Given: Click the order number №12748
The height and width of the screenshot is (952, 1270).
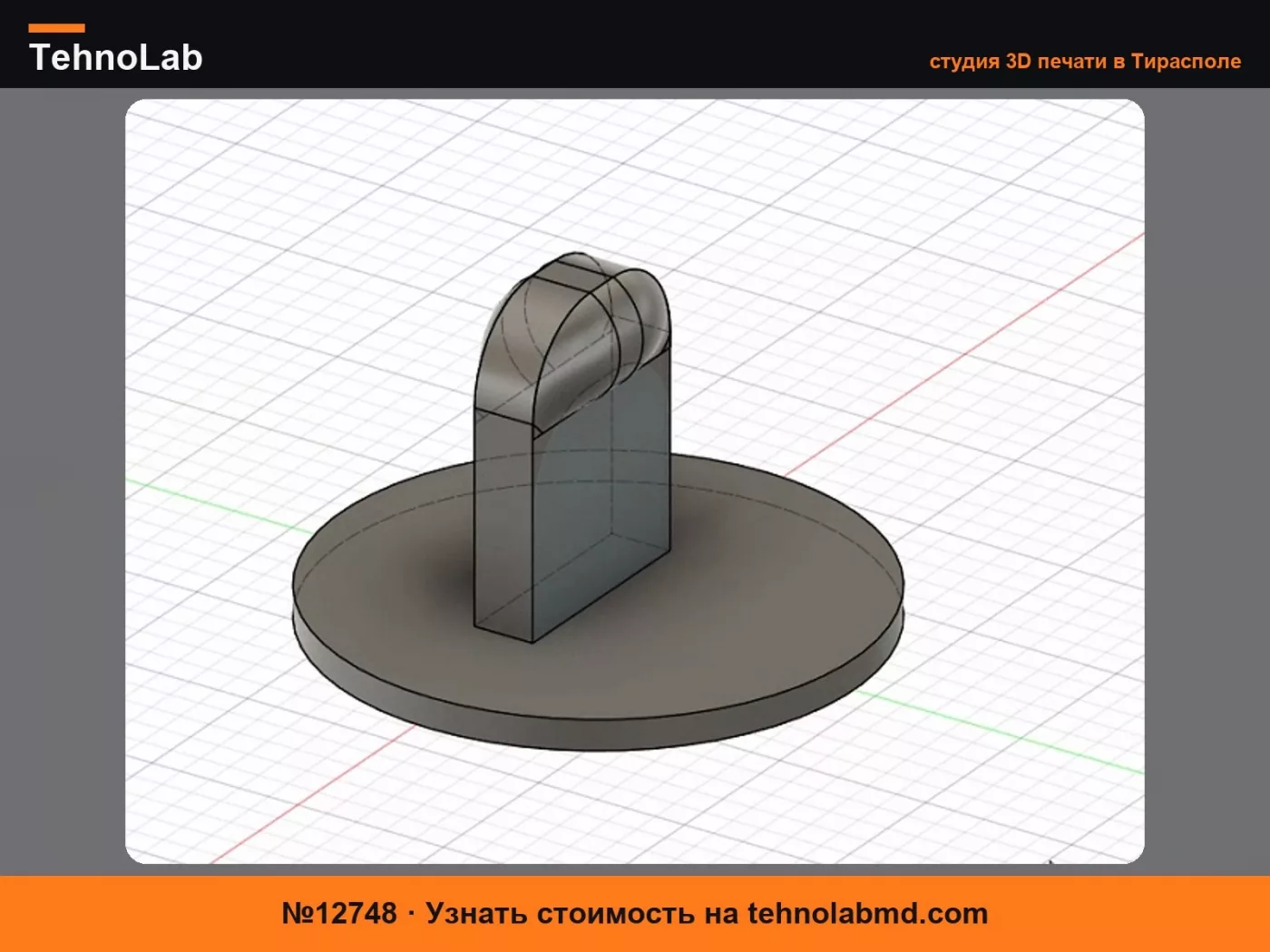Looking at the screenshot, I should pos(339,913).
